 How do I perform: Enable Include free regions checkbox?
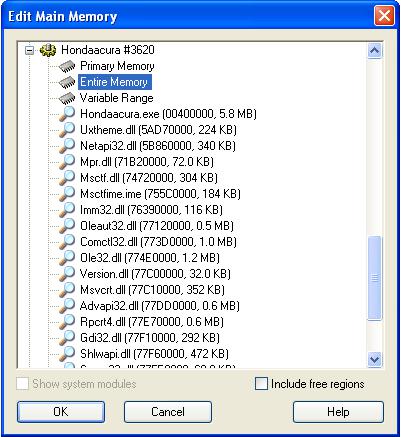261,384
